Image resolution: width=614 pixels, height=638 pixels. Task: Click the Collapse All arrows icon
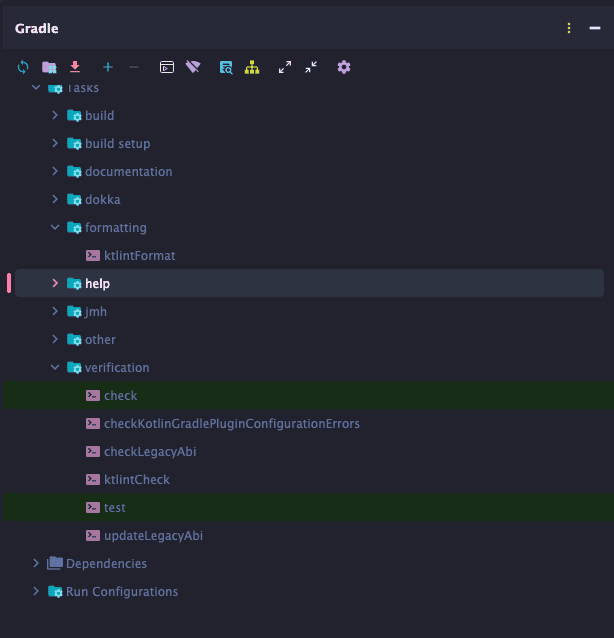tap(311, 67)
